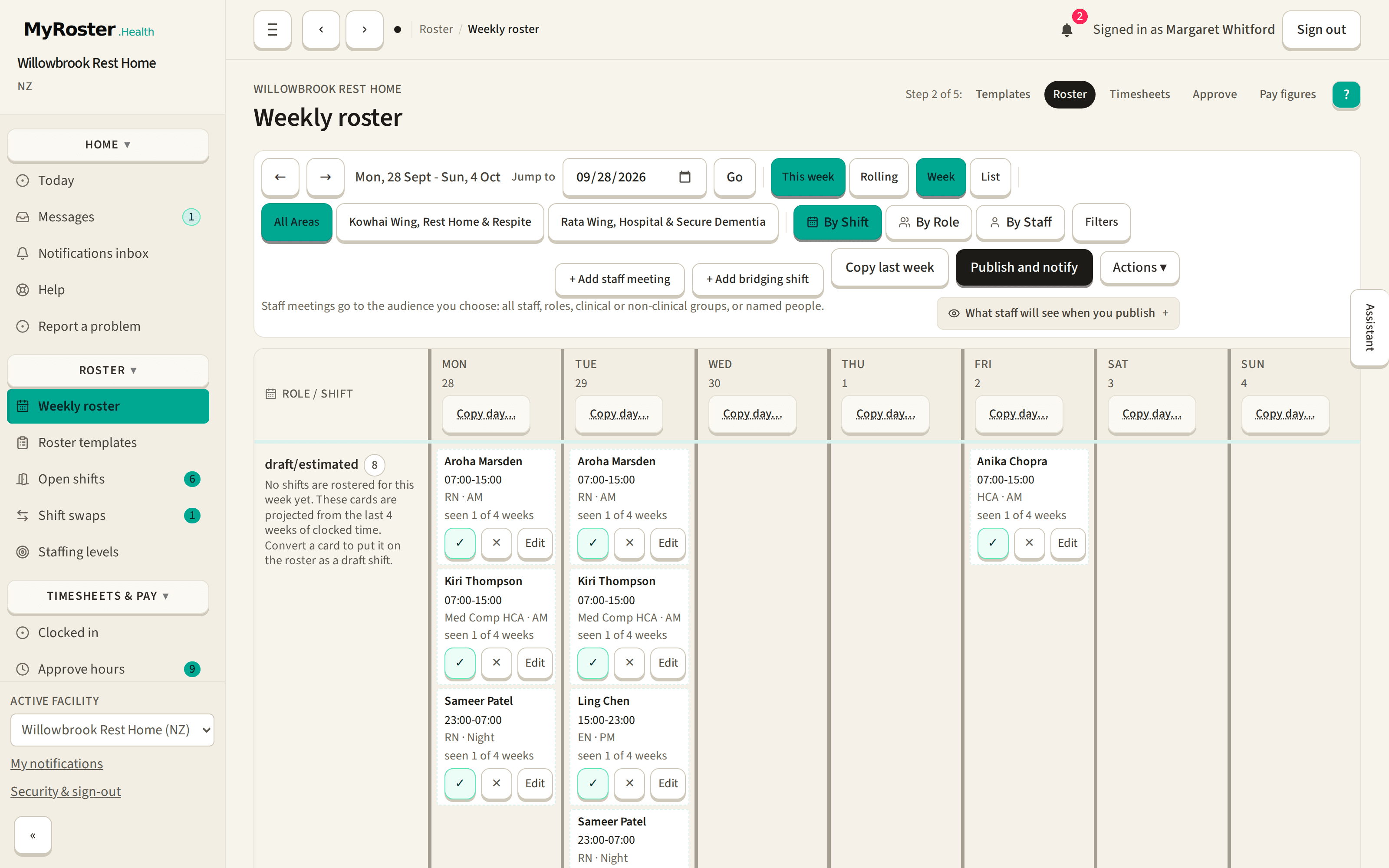Screen dimensions: 1389x868
Task: Switch grouping to By Shift
Action: (837, 222)
